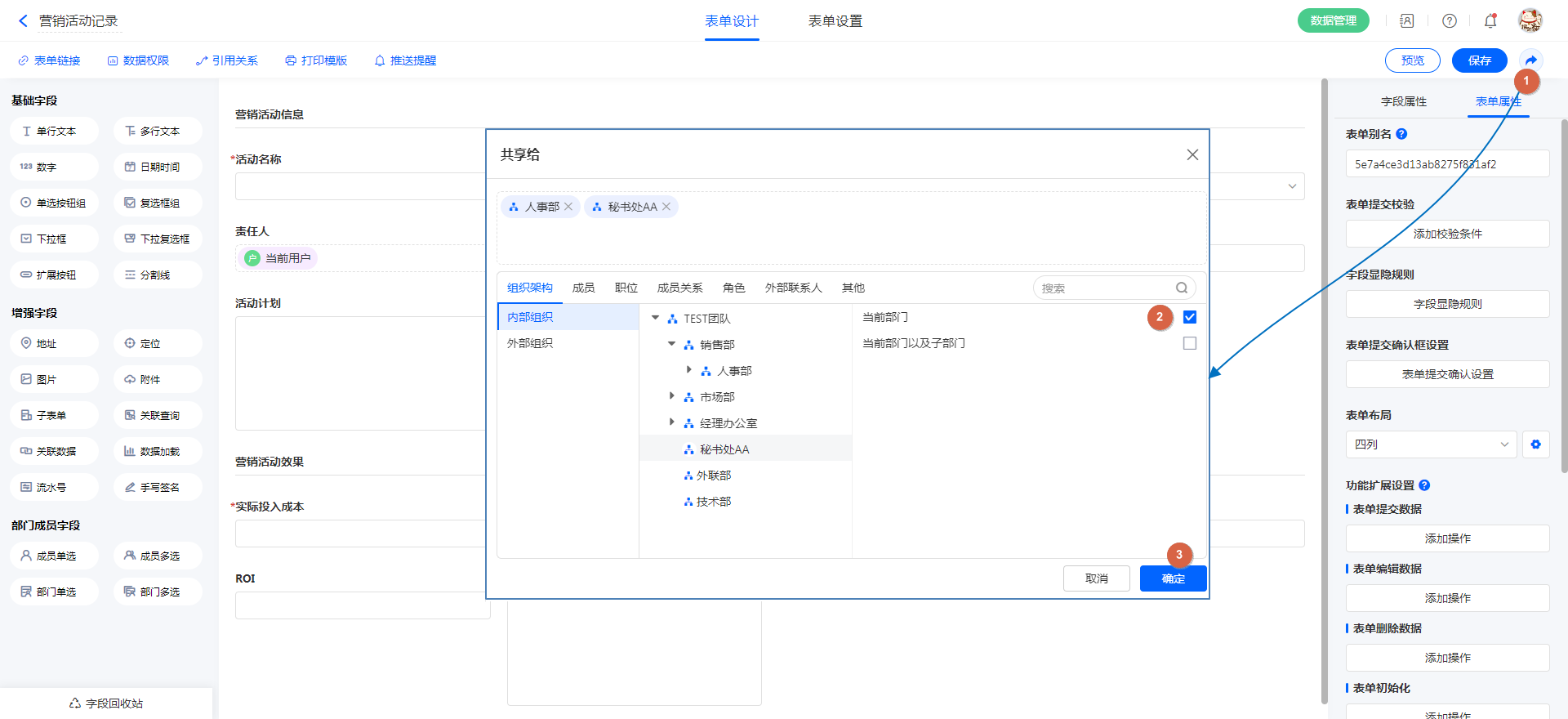Viewport: 1568px width, 719px height.
Task: Expand the 市场部 tree node
Action: pyautogui.click(x=672, y=396)
